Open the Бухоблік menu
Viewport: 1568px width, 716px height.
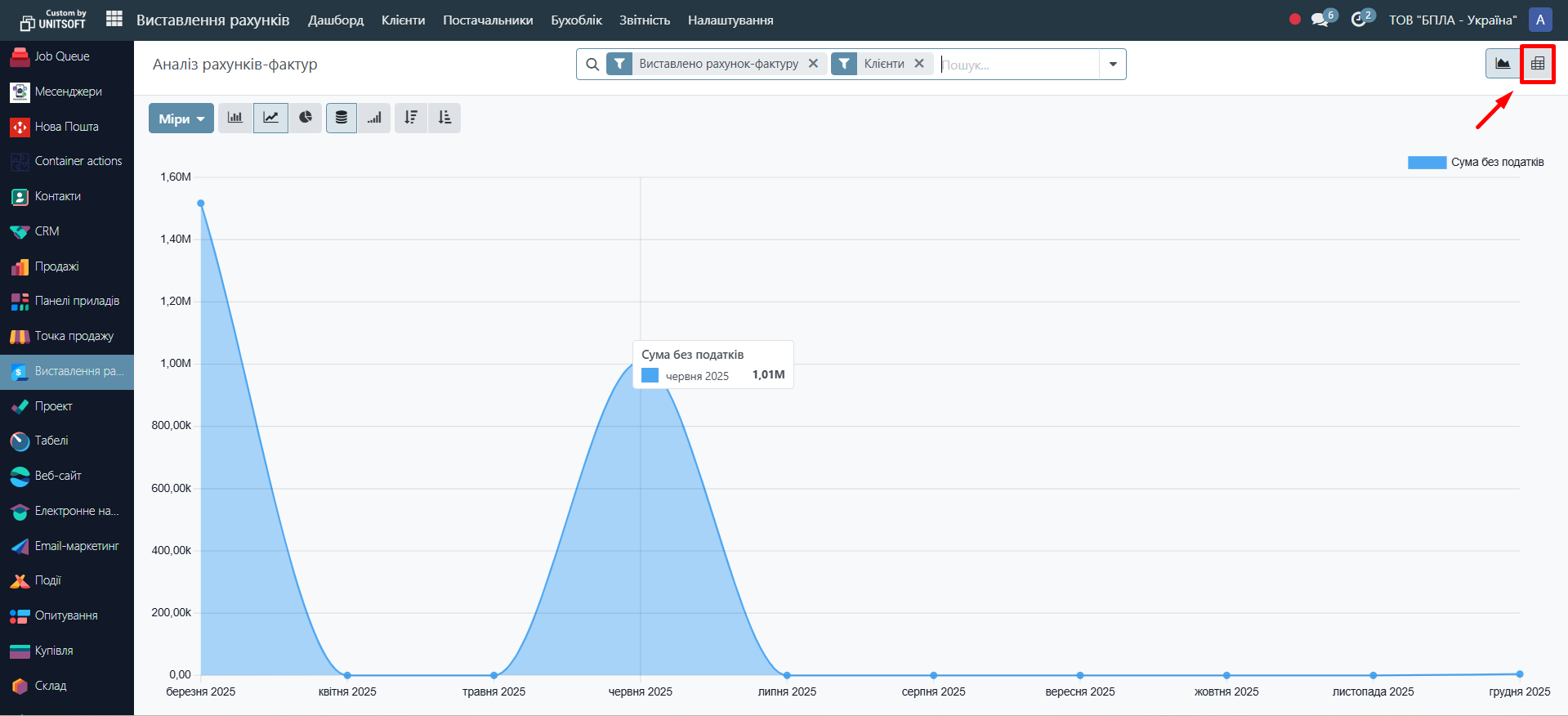576,20
